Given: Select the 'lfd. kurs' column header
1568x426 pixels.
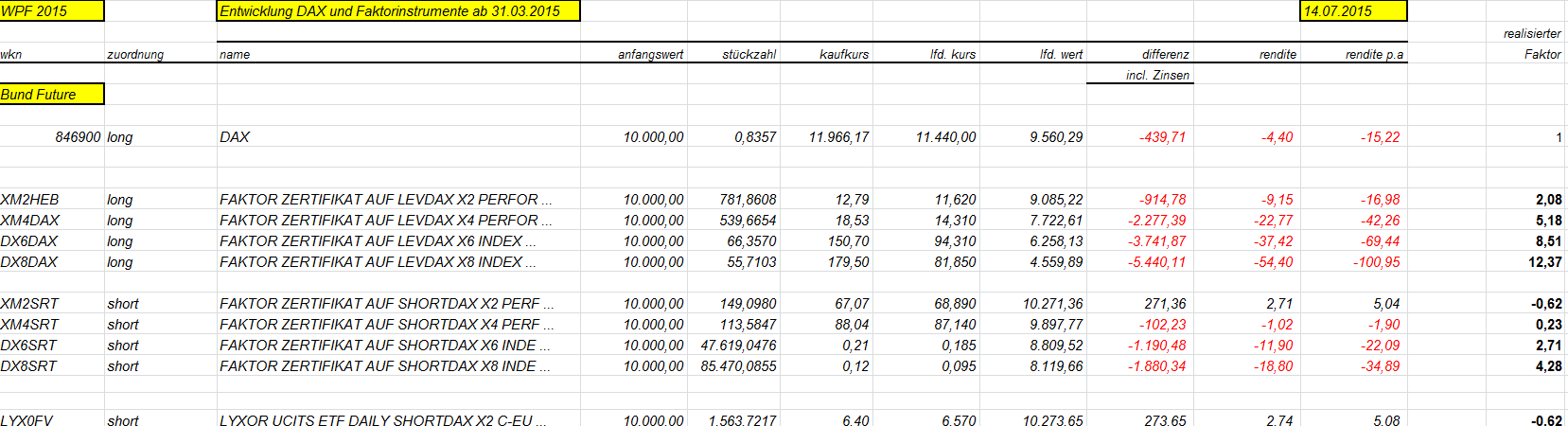Looking at the screenshot, I should coord(953,55).
